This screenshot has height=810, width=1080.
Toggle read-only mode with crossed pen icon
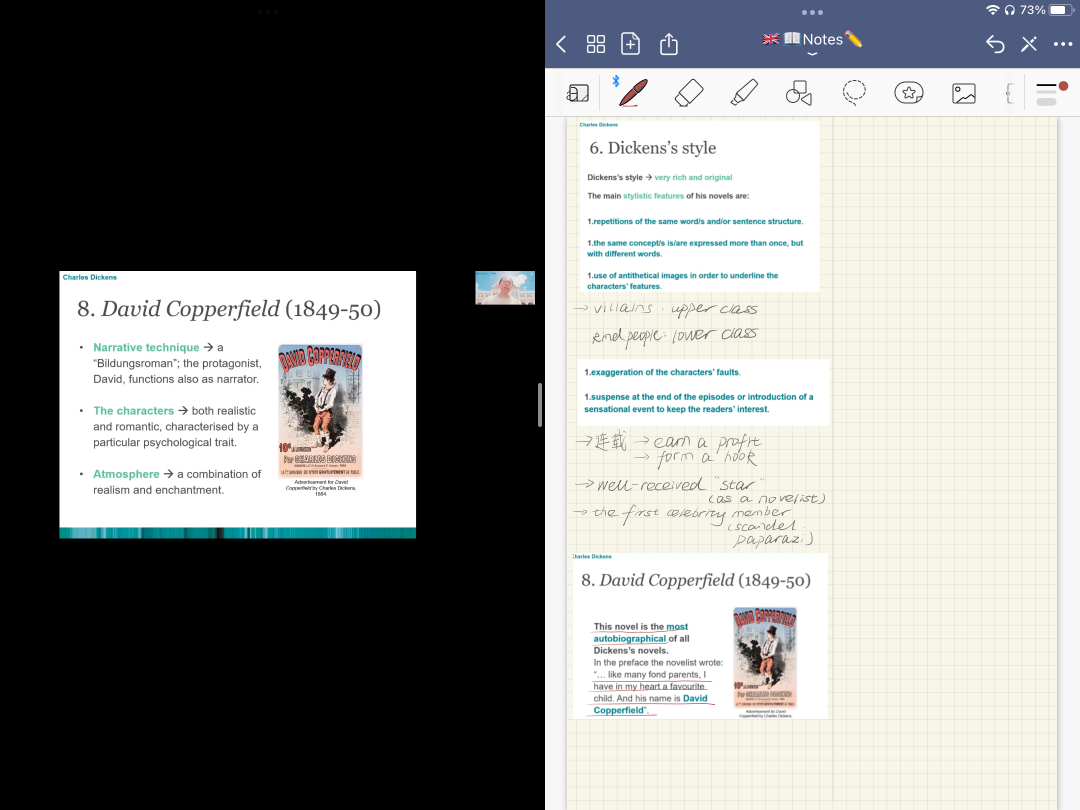coord(1029,44)
